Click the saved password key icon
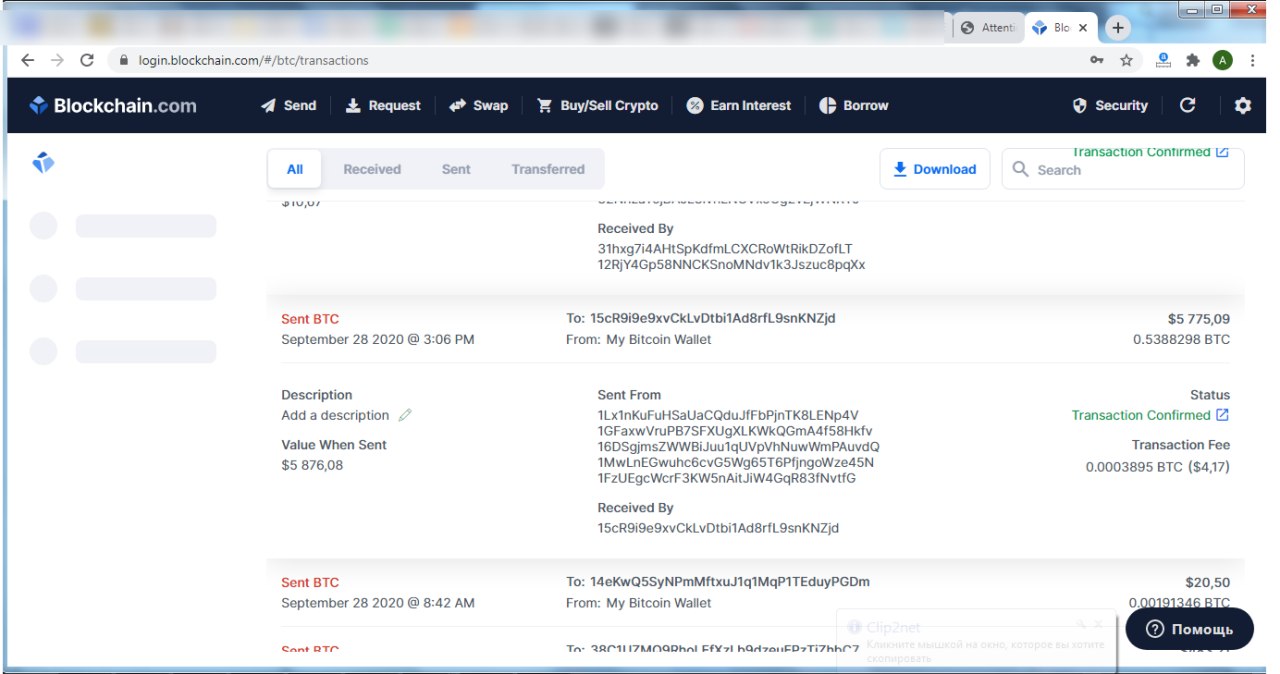 [1097, 60]
